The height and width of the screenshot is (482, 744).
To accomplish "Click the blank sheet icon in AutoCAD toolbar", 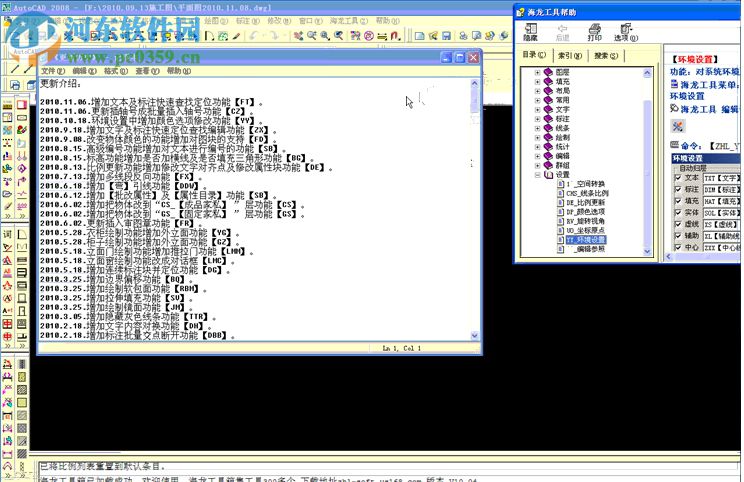I will [x=419, y=36].
